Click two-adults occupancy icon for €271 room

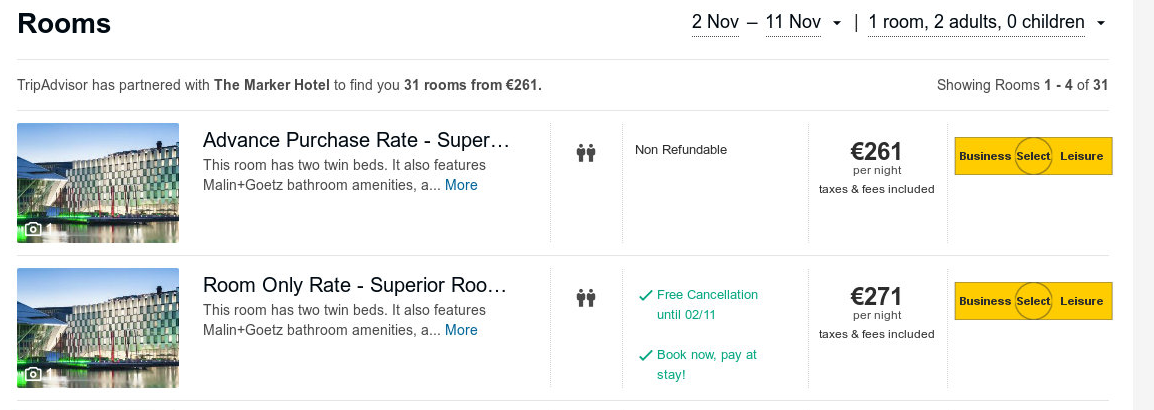(x=586, y=298)
